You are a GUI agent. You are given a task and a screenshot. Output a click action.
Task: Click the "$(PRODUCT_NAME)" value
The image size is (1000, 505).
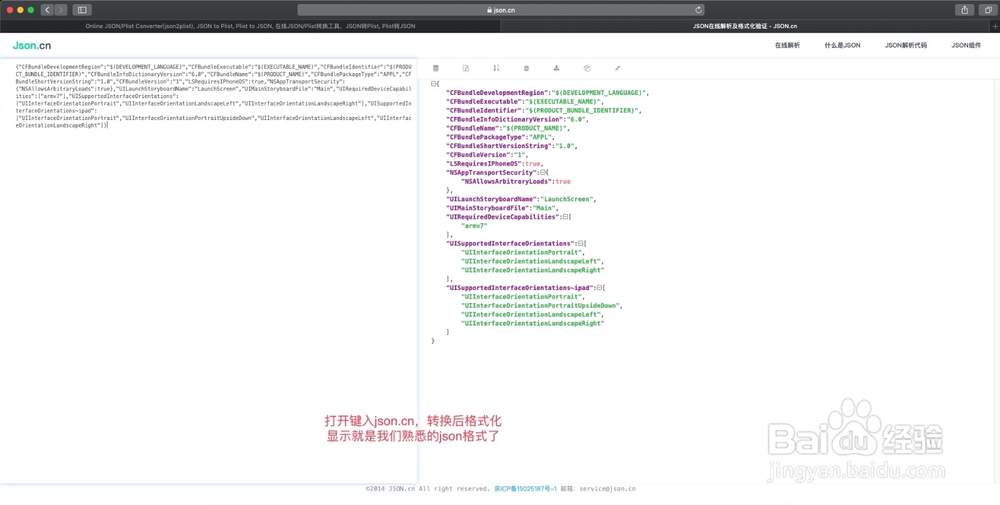(534, 129)
